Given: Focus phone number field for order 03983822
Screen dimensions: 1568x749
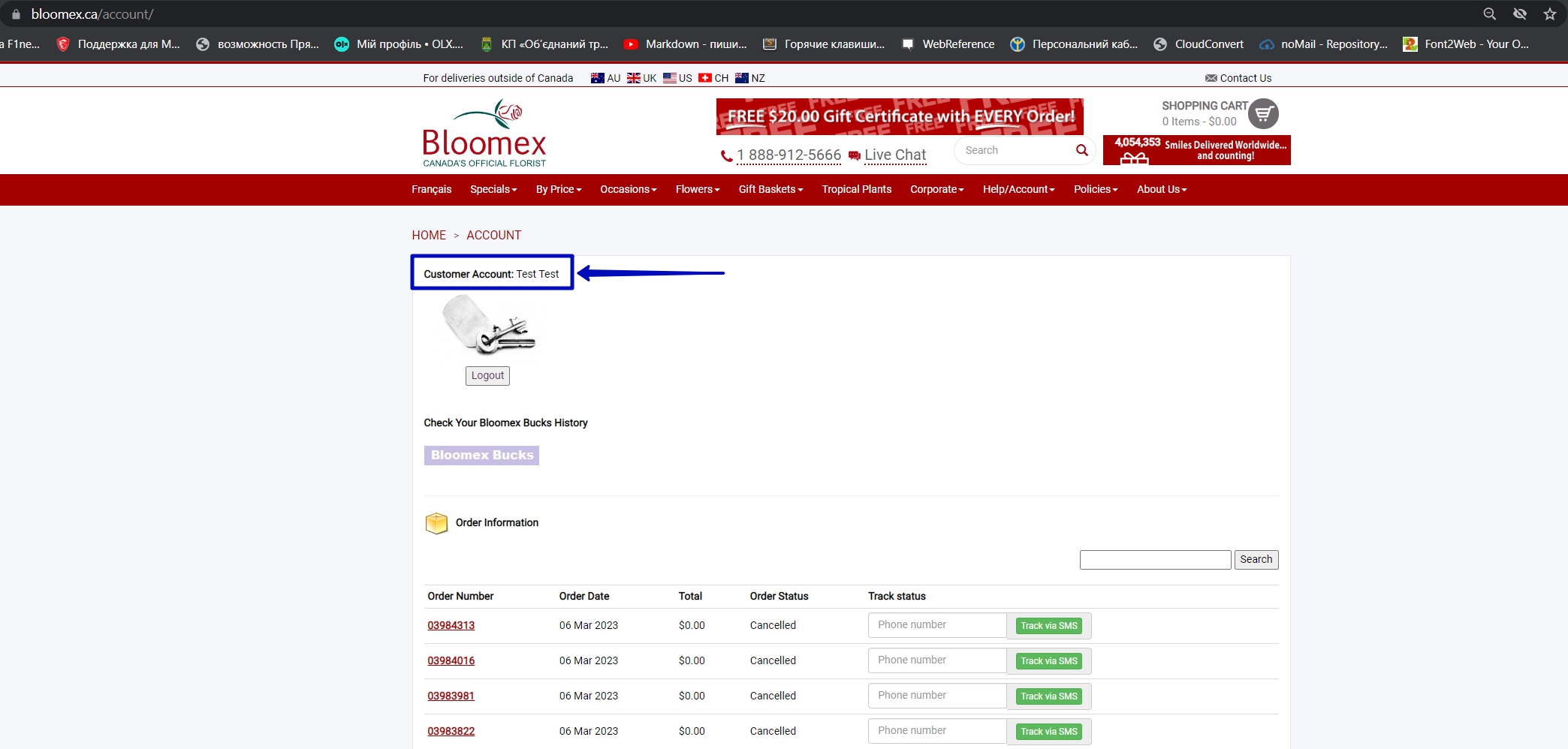Looking at the screenshot, I should (937, 731).
